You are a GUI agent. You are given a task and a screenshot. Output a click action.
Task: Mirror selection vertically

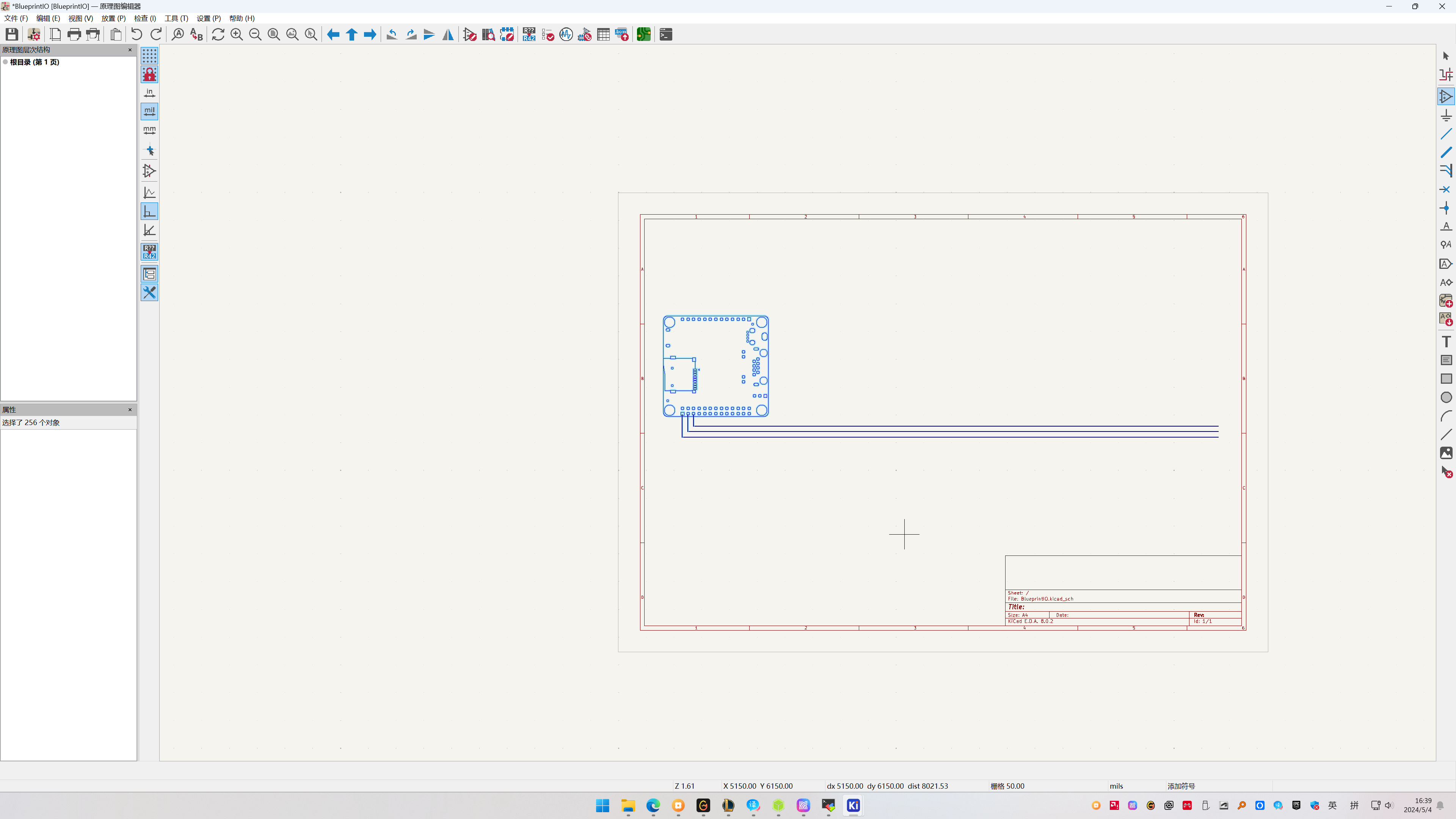coord(430,35)
